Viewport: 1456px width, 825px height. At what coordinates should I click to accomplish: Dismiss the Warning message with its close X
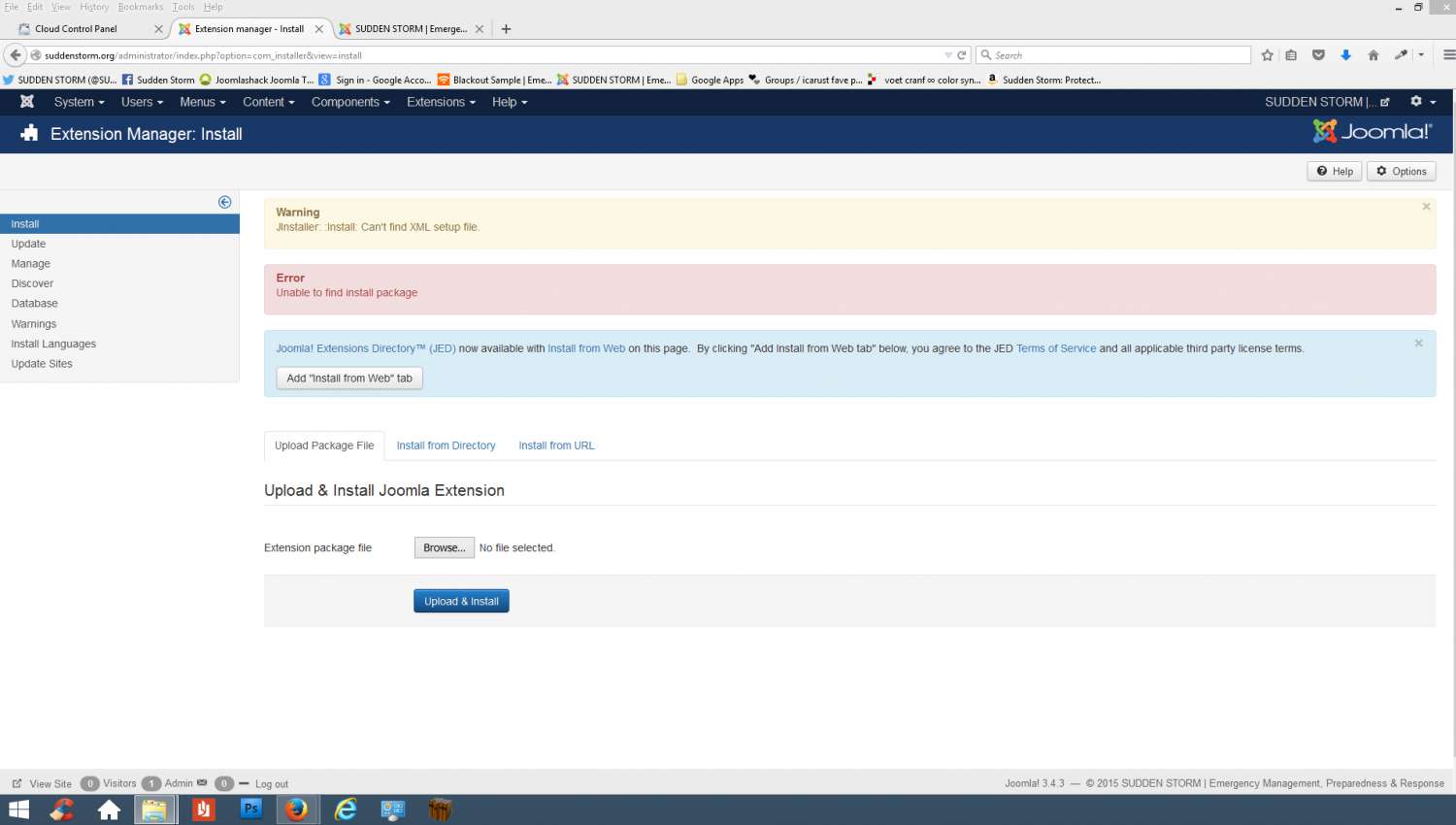[x=1426, y=207]
